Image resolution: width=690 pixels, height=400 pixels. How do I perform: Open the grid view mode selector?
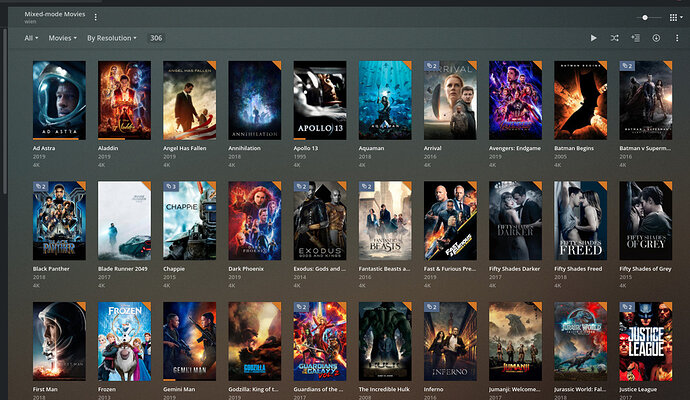pos(676,18)
